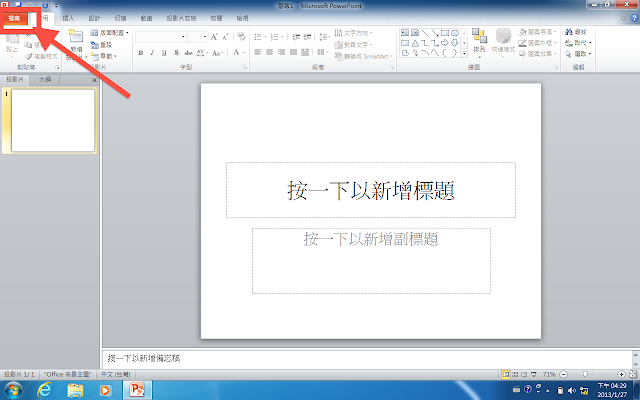
Task: Toggle Underline formatting
Action: tap(164, 53)
